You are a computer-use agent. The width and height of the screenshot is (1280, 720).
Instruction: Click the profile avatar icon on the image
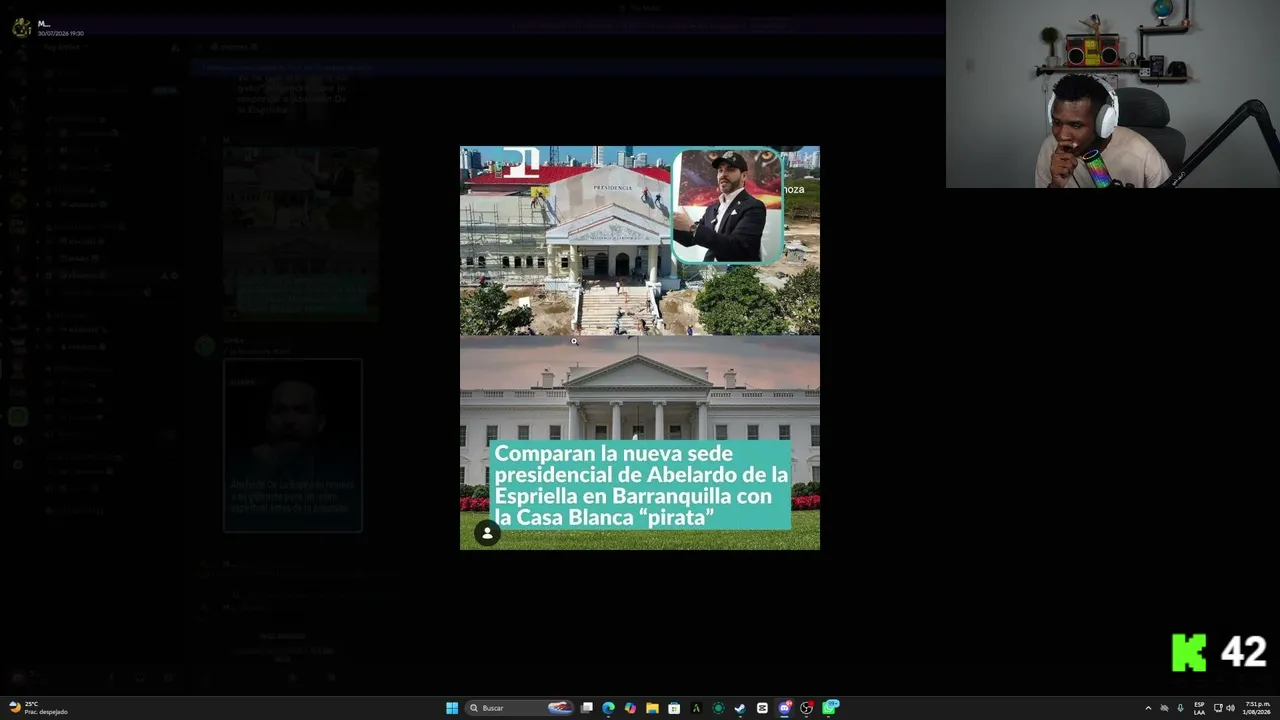point(487,533)
